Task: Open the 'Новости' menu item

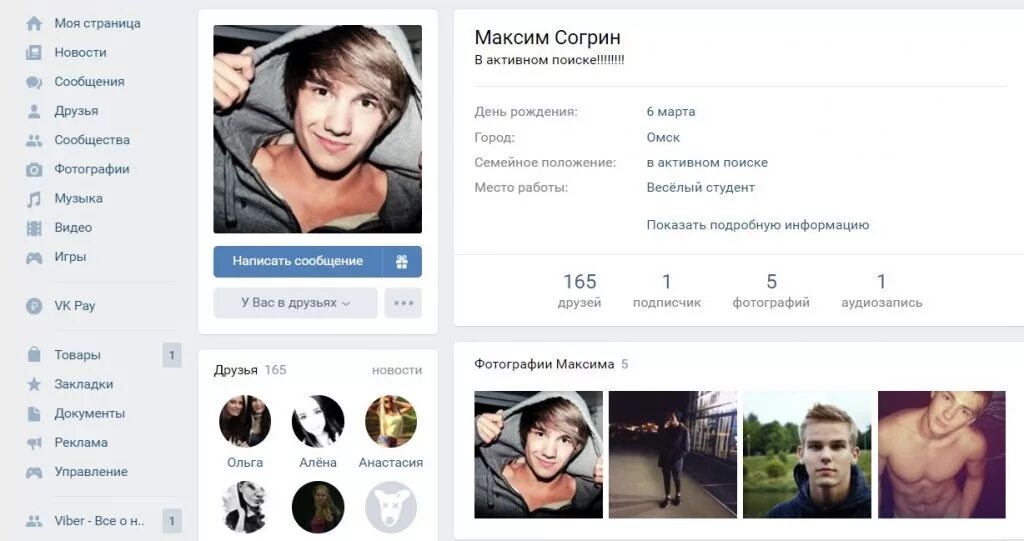Action: [x=80, y=52]
